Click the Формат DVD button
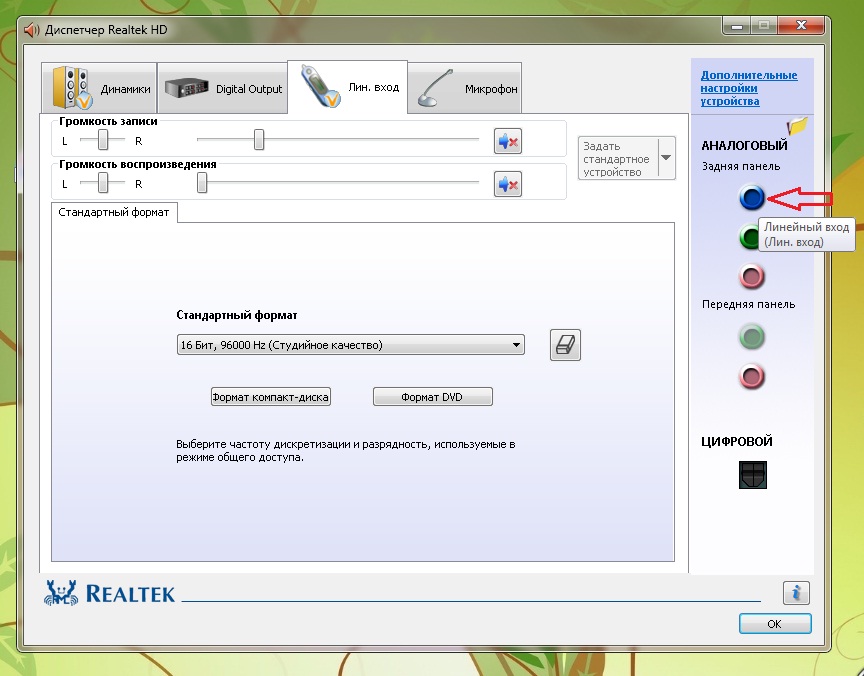 pos(433,397)
